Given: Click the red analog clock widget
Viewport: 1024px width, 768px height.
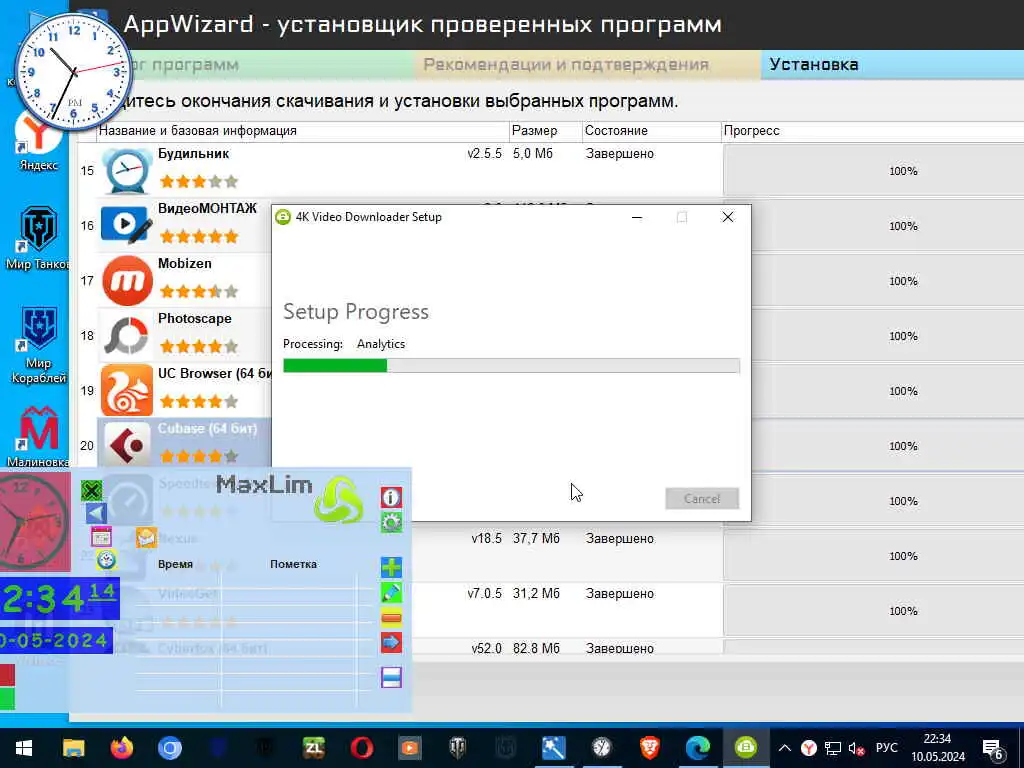Looking at the screenshot, I should 34,522.
